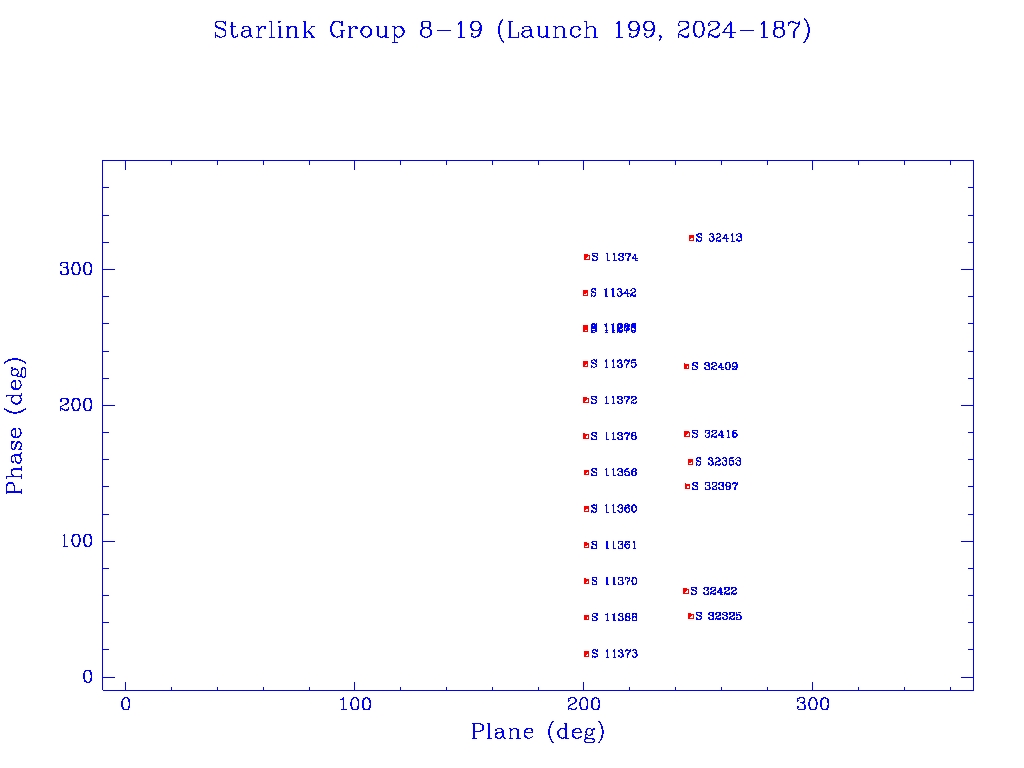The width and height of the screenshot is (1024, 768).
Task: Click the 200 tick label on Plane axis
Action: pyautogui.click(x=584, y=704)
